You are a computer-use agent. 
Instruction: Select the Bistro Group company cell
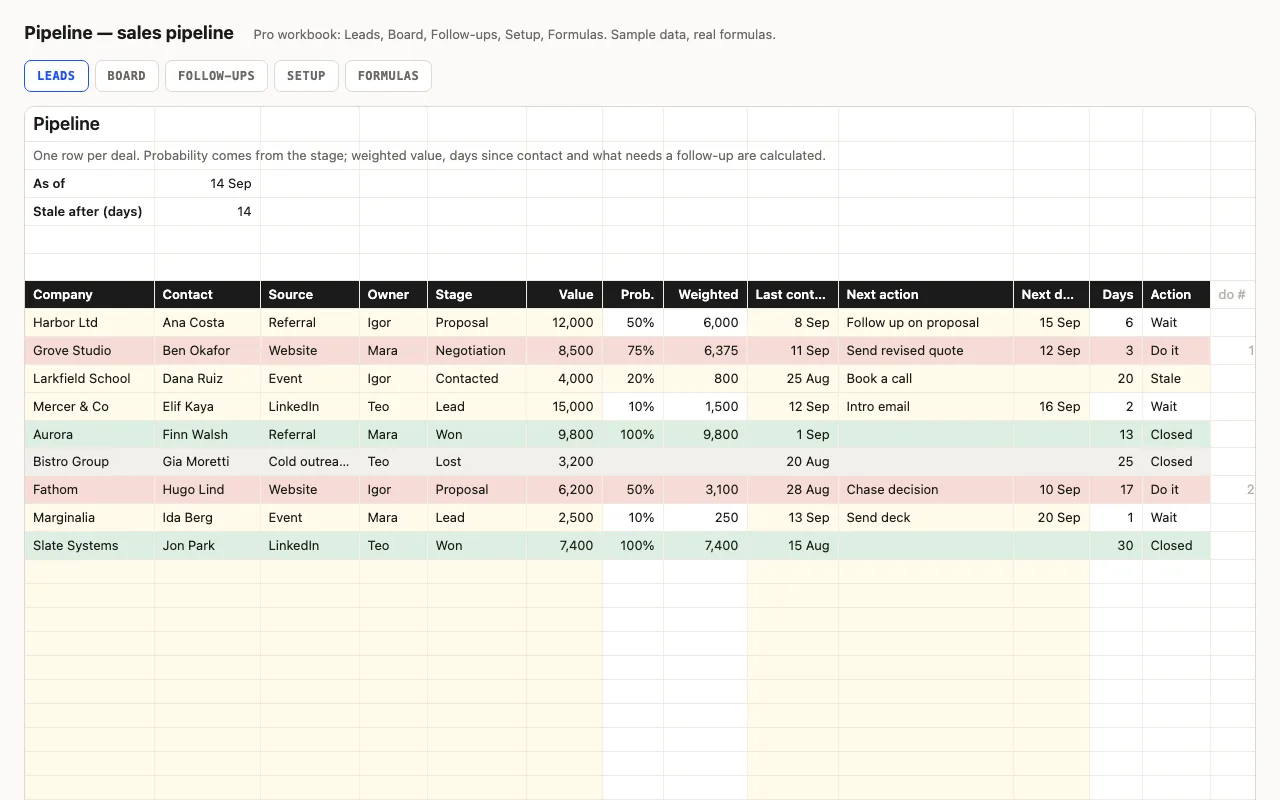point(90,462)
